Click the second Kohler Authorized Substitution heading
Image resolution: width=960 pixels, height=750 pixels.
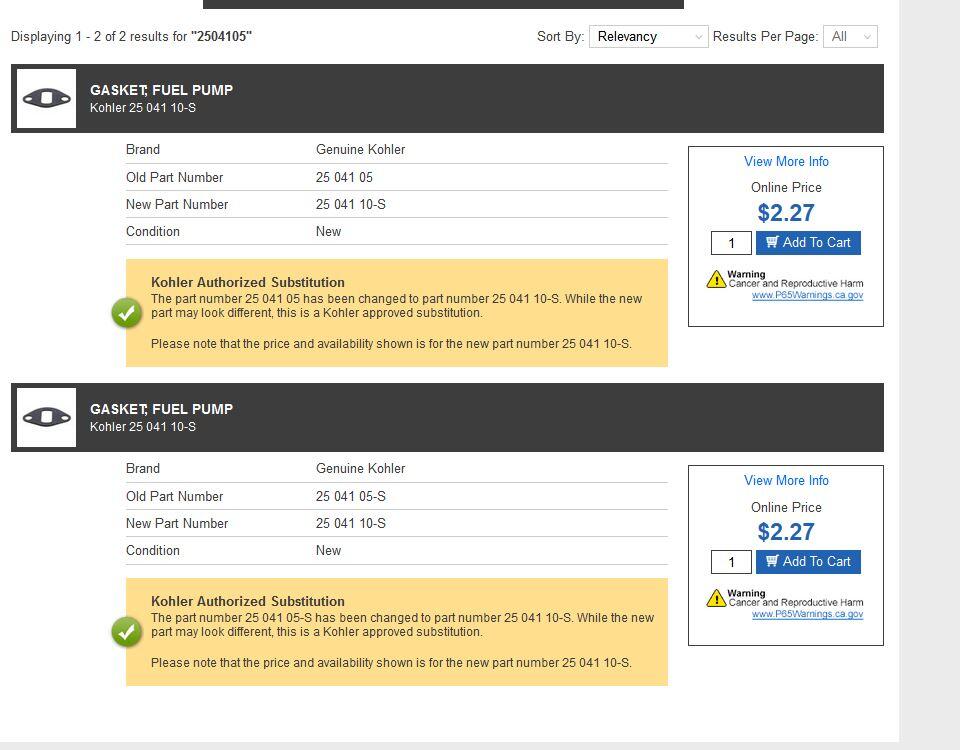(248, 602)
